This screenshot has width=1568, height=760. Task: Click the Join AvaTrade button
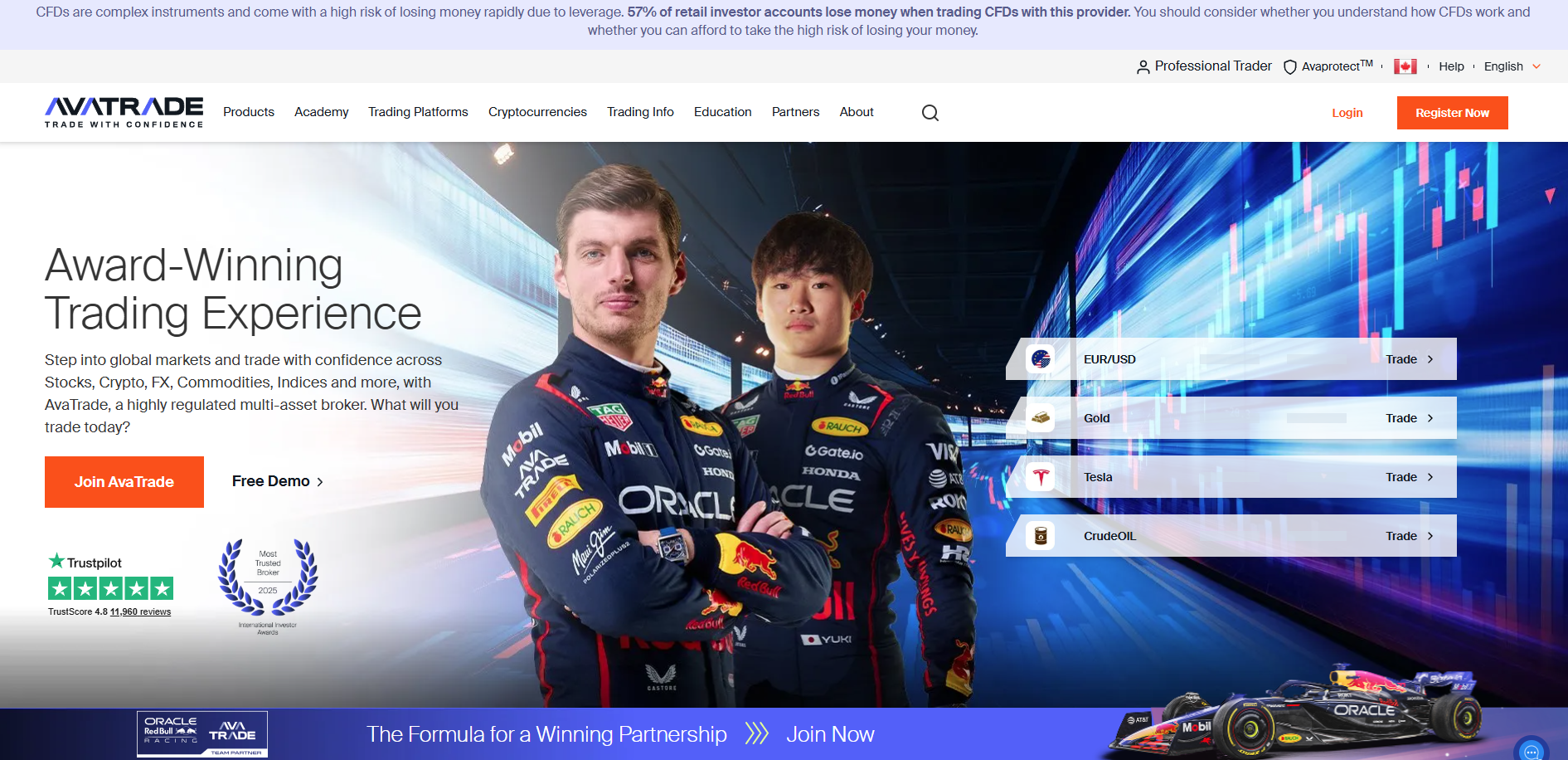[x=124, y=482]
